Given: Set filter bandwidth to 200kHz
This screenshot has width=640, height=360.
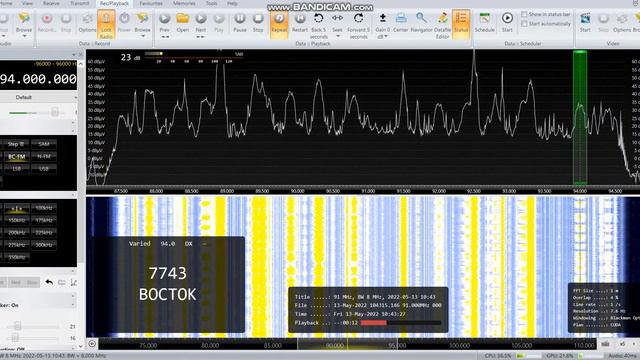Looking at the screenshot, I should (17, 233).
